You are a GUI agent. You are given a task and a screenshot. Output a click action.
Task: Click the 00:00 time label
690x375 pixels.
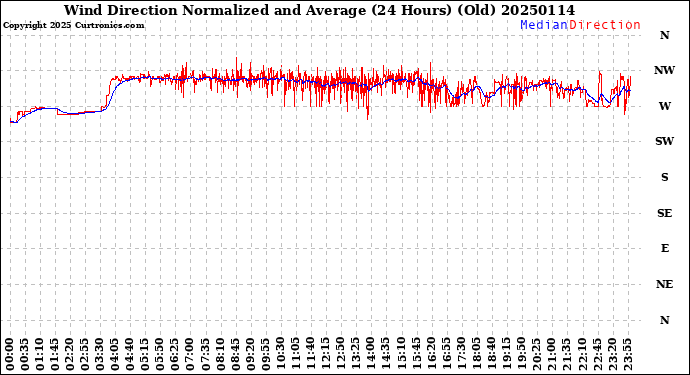pyautogui.click(x=10, y=354)
